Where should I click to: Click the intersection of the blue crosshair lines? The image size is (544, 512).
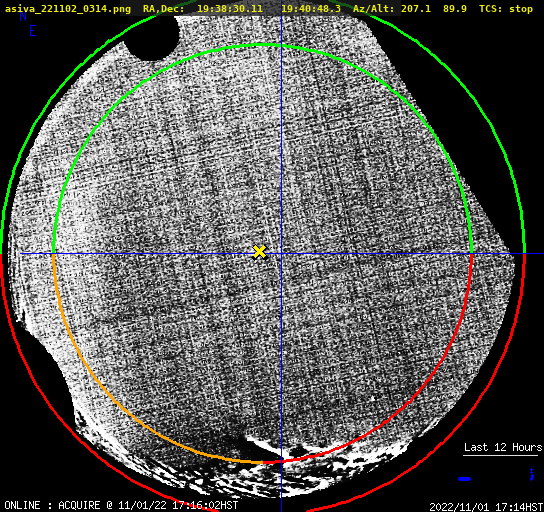coord(281,254)
